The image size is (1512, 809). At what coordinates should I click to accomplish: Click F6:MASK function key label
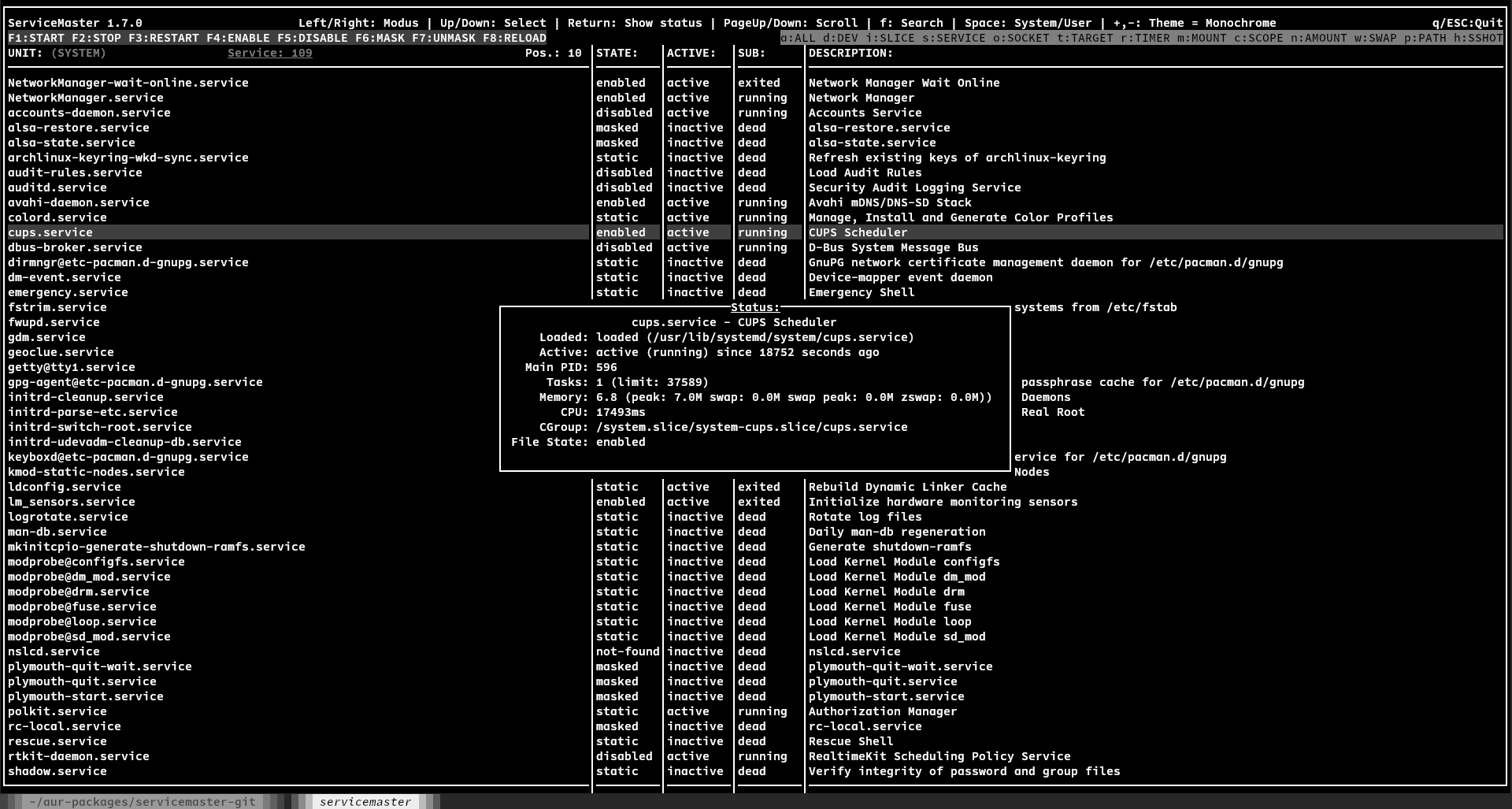380,38
